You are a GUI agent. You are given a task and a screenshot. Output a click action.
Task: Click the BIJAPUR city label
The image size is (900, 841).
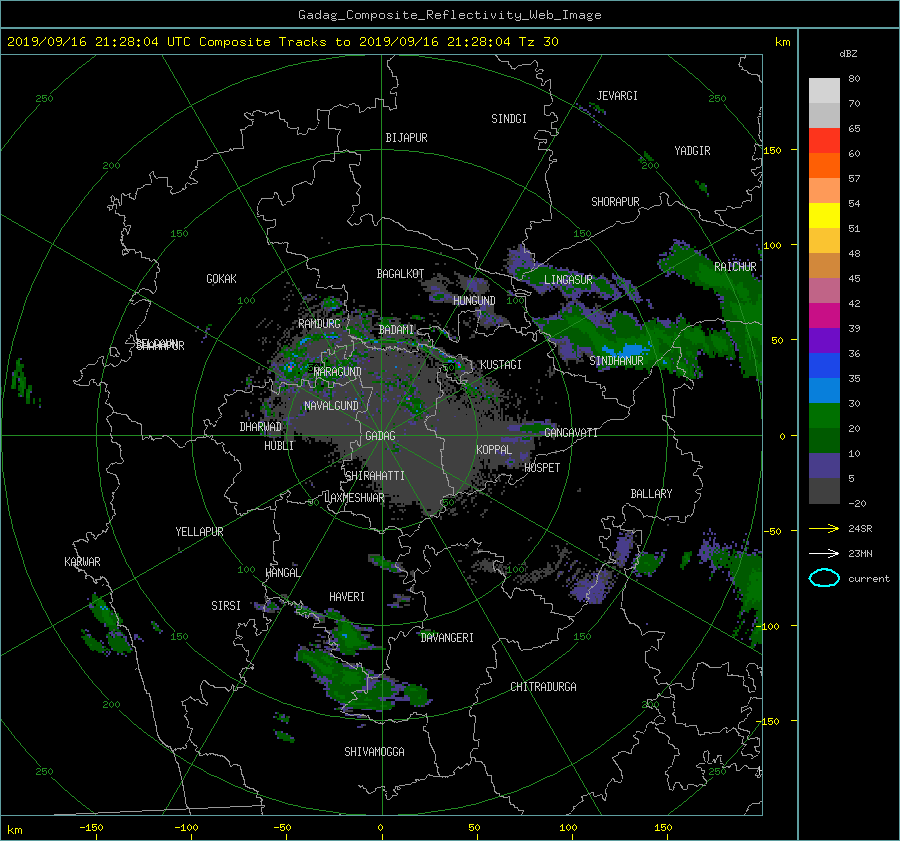[406, 138]
